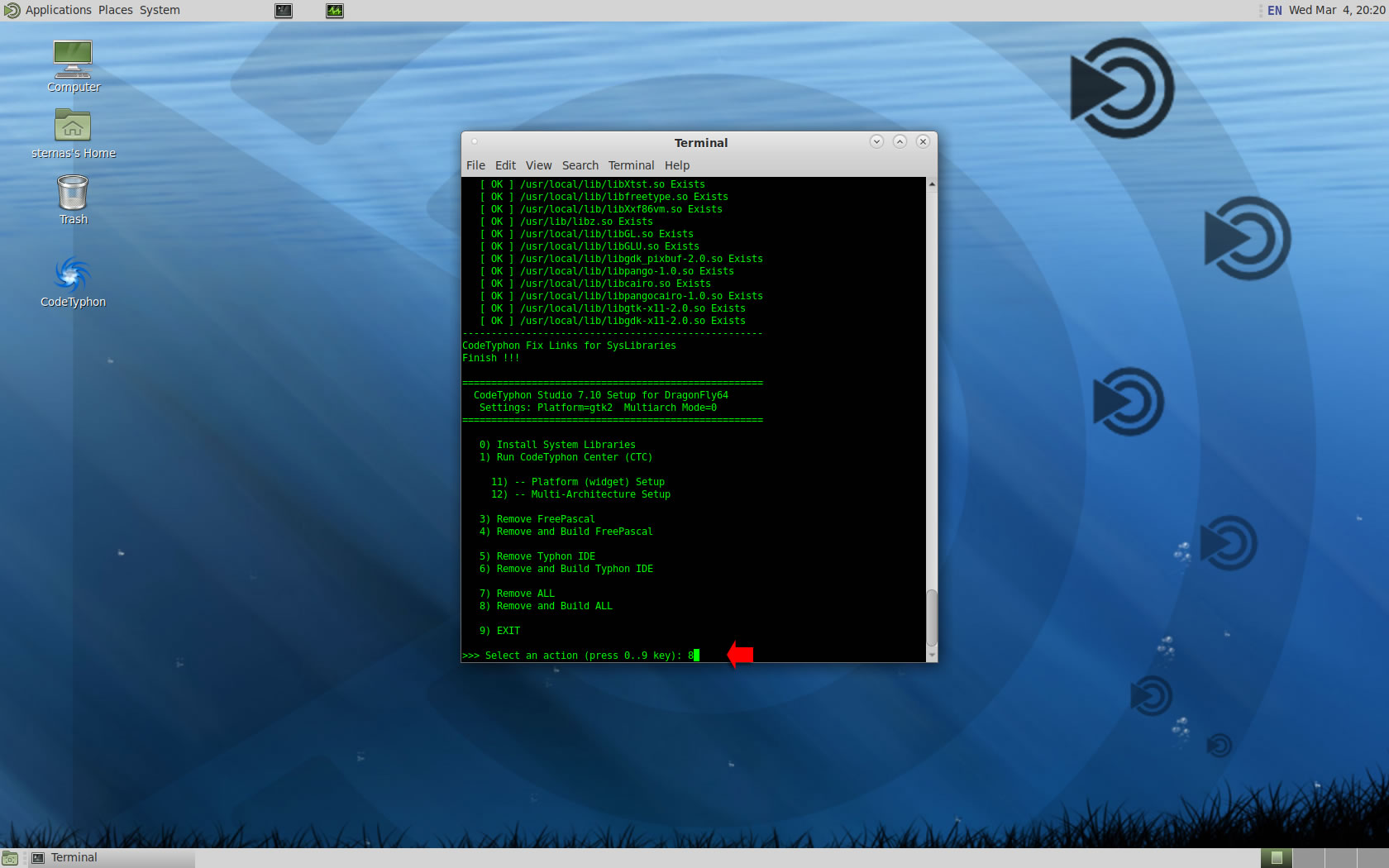Click '12) -- Multi-Architecture Setup' text
Screen dimensions: 1389x868
point(580,494)
